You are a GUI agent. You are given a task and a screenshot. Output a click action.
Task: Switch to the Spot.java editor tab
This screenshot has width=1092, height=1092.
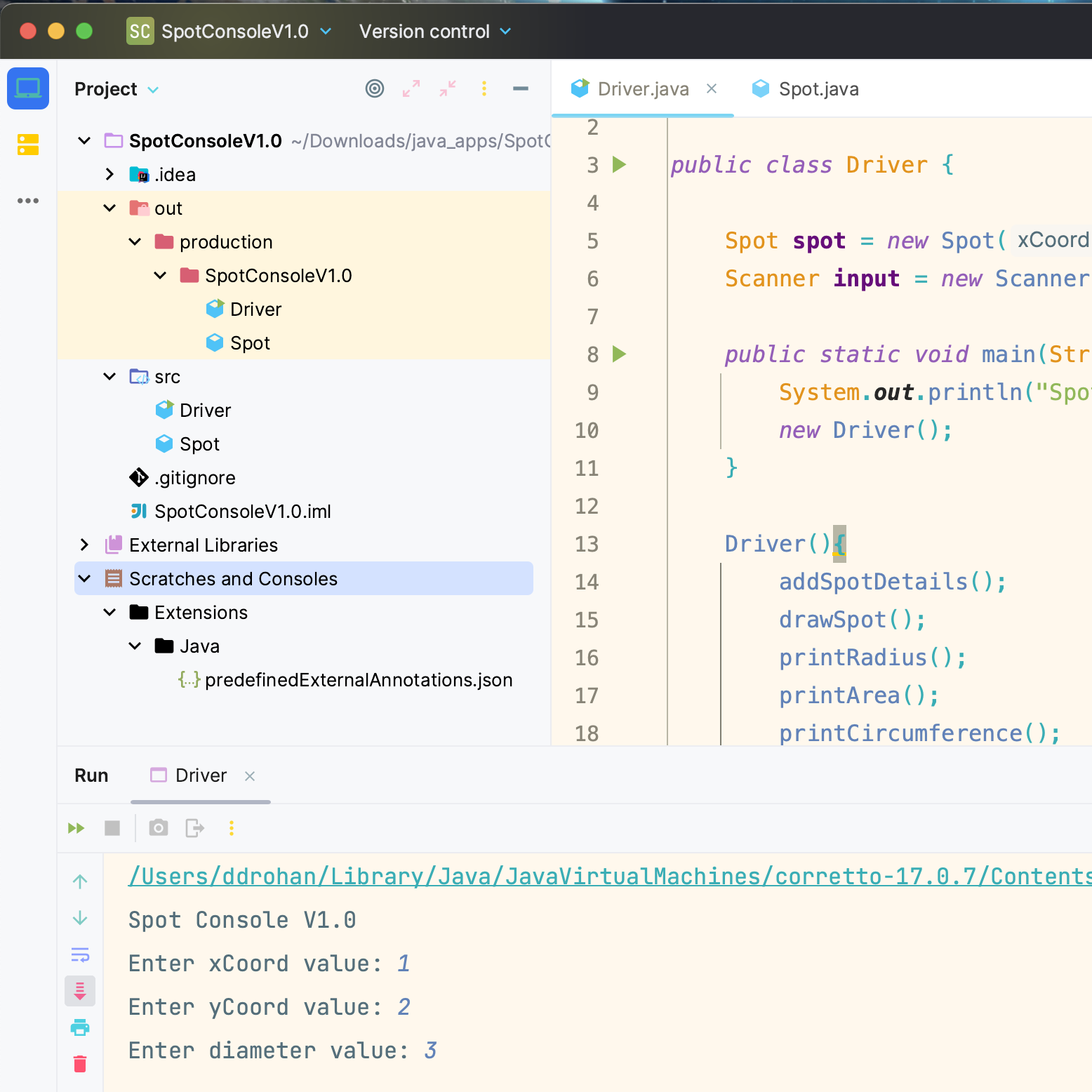[x=818, y=89]
